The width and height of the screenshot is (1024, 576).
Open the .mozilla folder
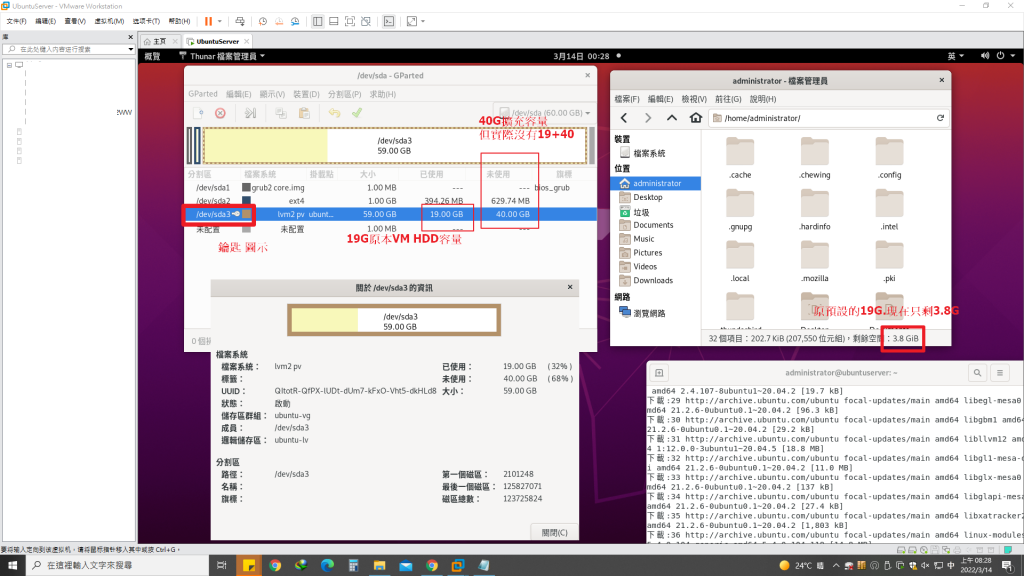point(814,261)
